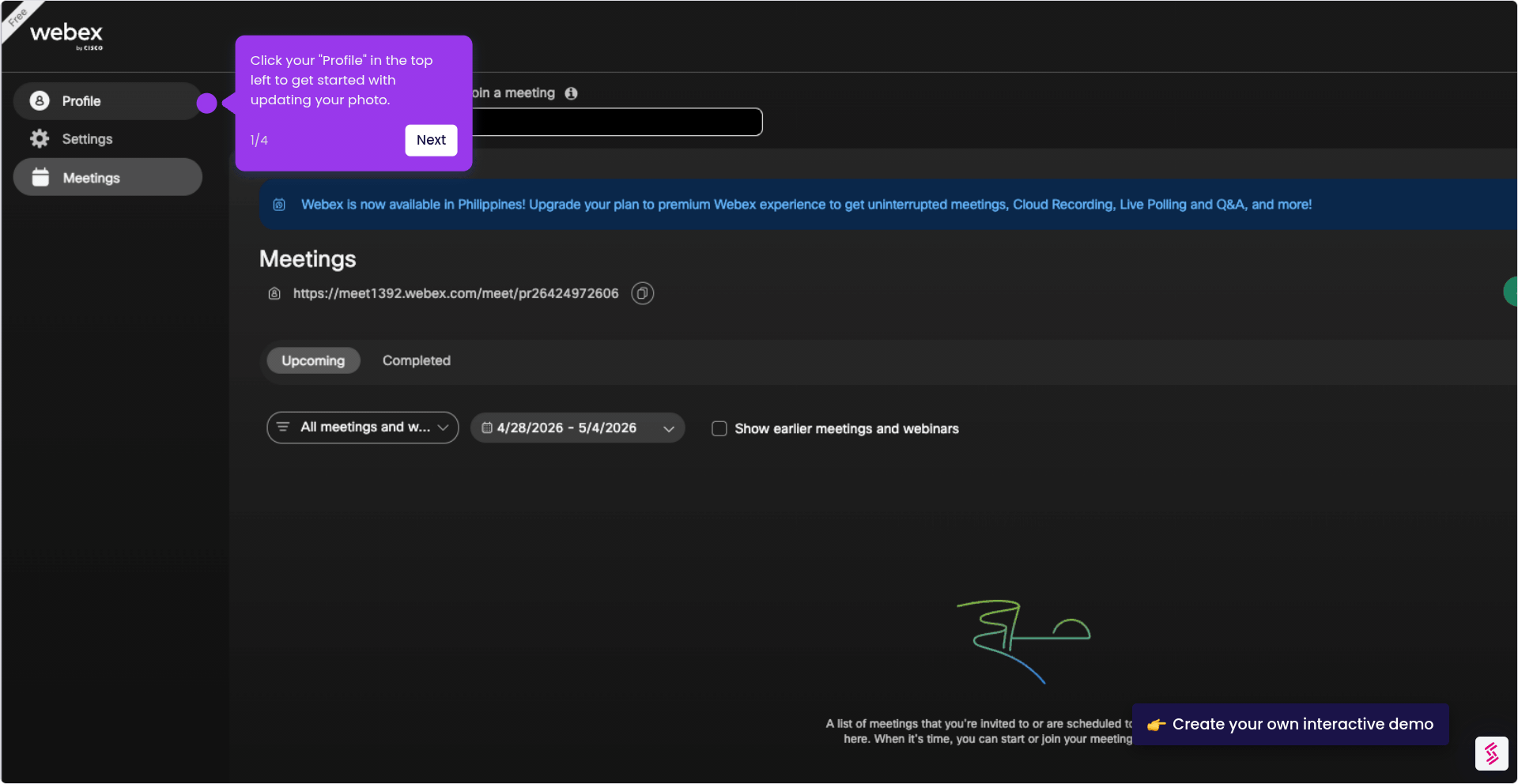Open Settings in the sidebar
Screen dimensions: 1518x784
tap(108, 139)
